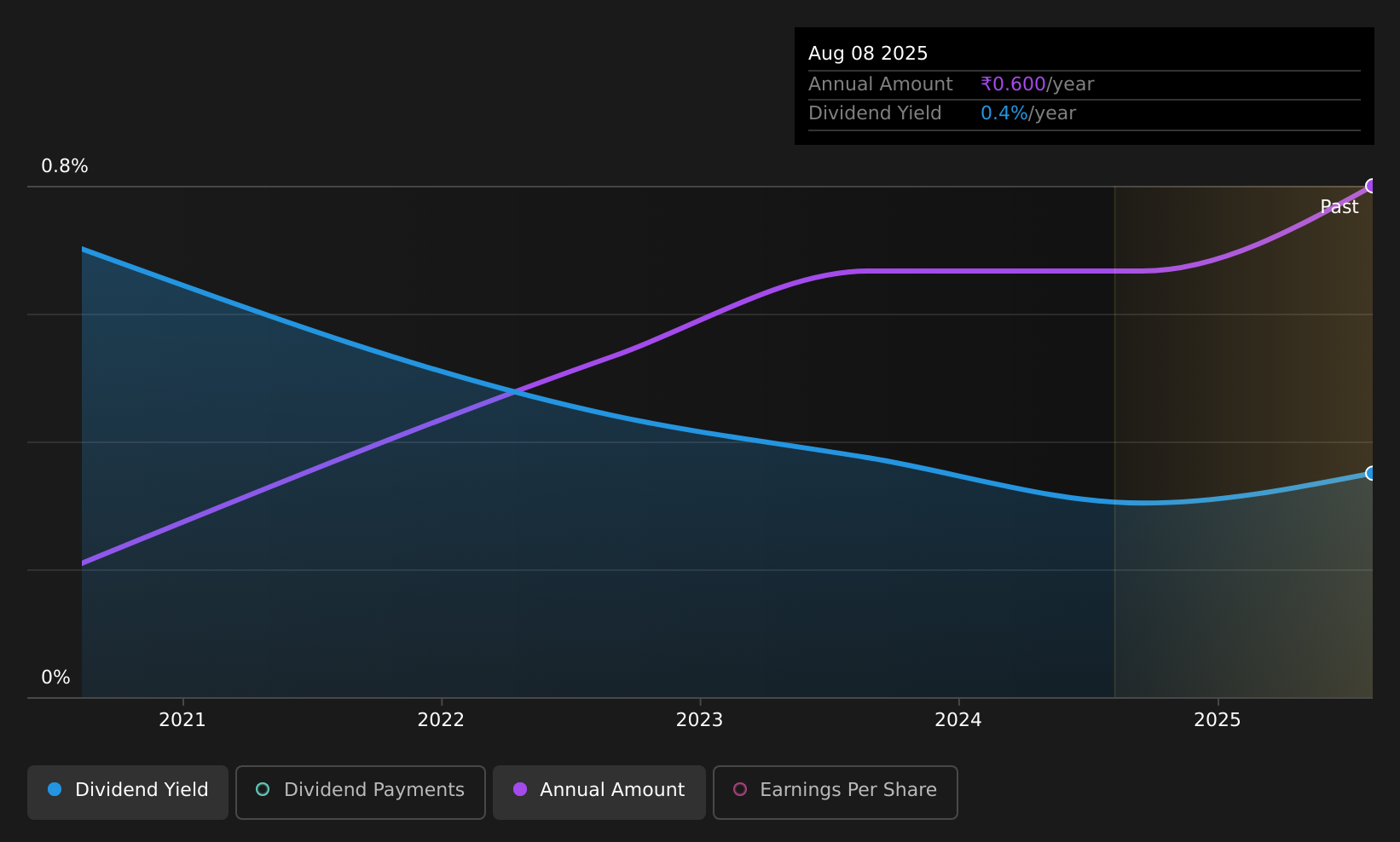Click the 2024 x-axis label
1400x842 pixels.
coord(958,720)
